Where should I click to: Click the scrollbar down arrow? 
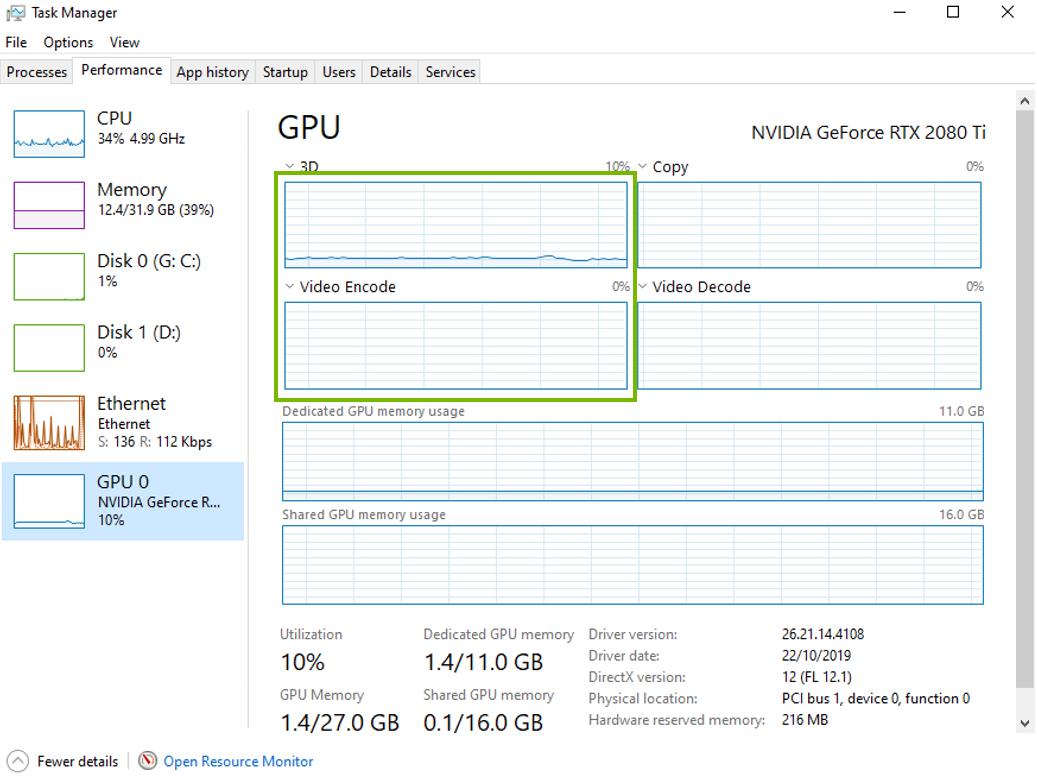pyautogui.click(x=1024, y=723)
